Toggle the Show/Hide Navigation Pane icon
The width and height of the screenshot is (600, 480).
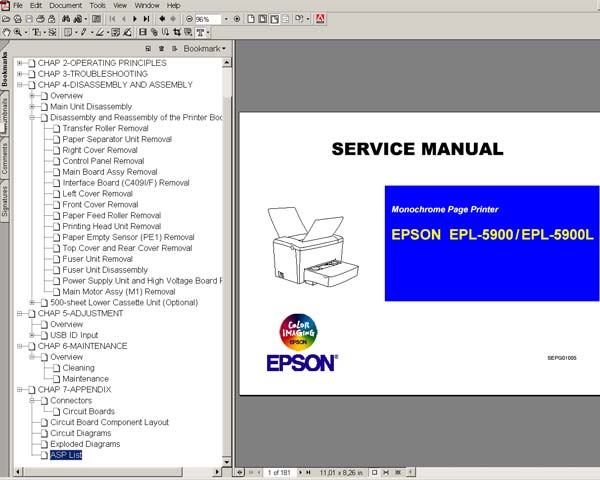[x=97, y=19]
